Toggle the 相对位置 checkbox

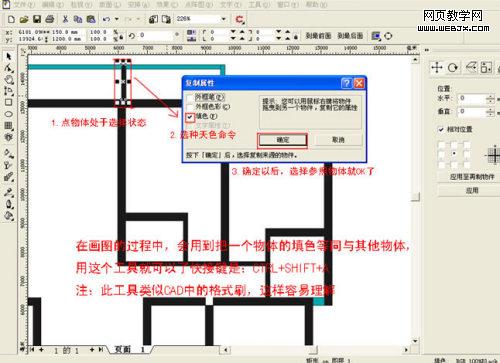(x=441, y=129)
